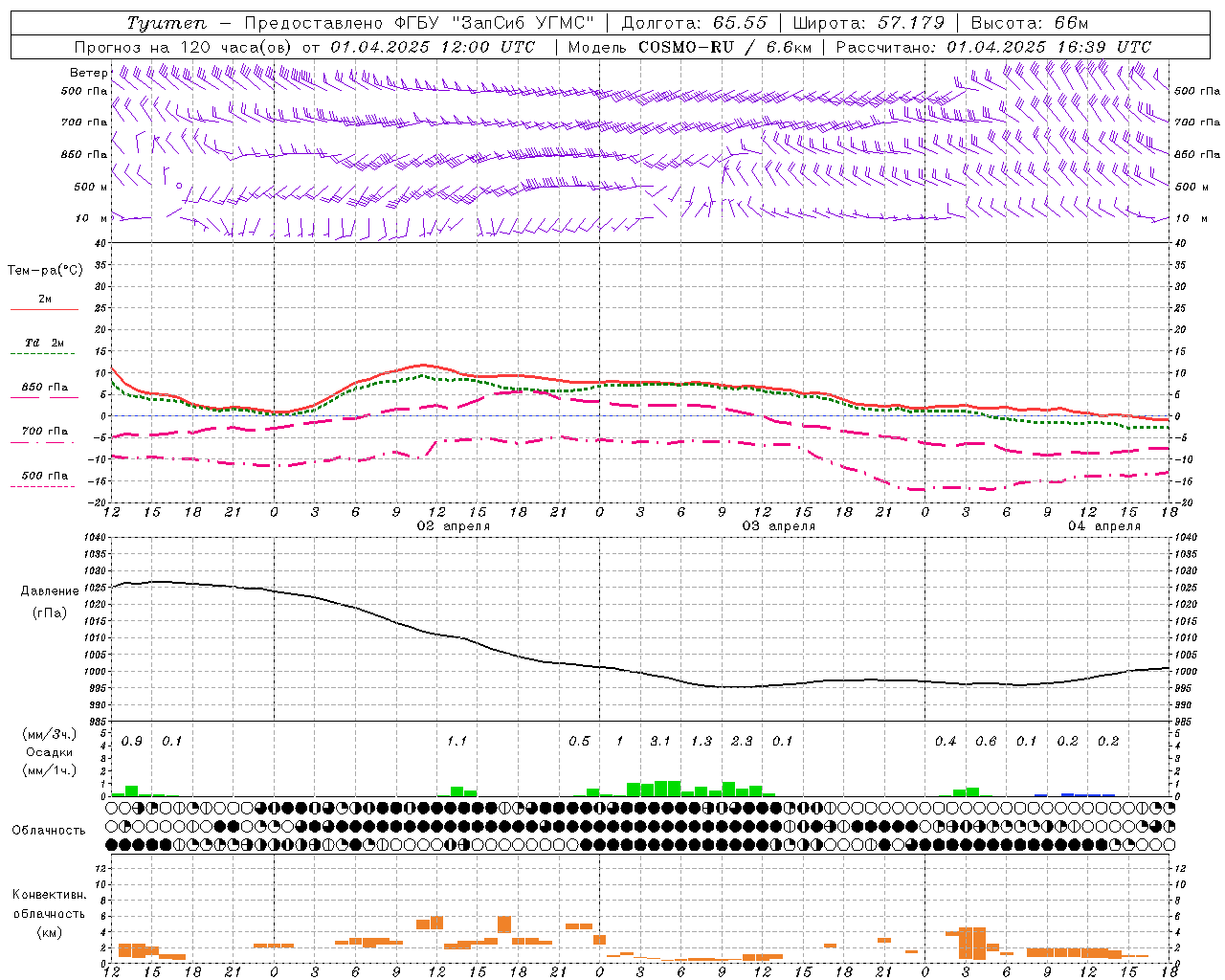The image size is (1225, 980).
Task: Click the "Облачность" cloudiness label
Action: point(49,831)
